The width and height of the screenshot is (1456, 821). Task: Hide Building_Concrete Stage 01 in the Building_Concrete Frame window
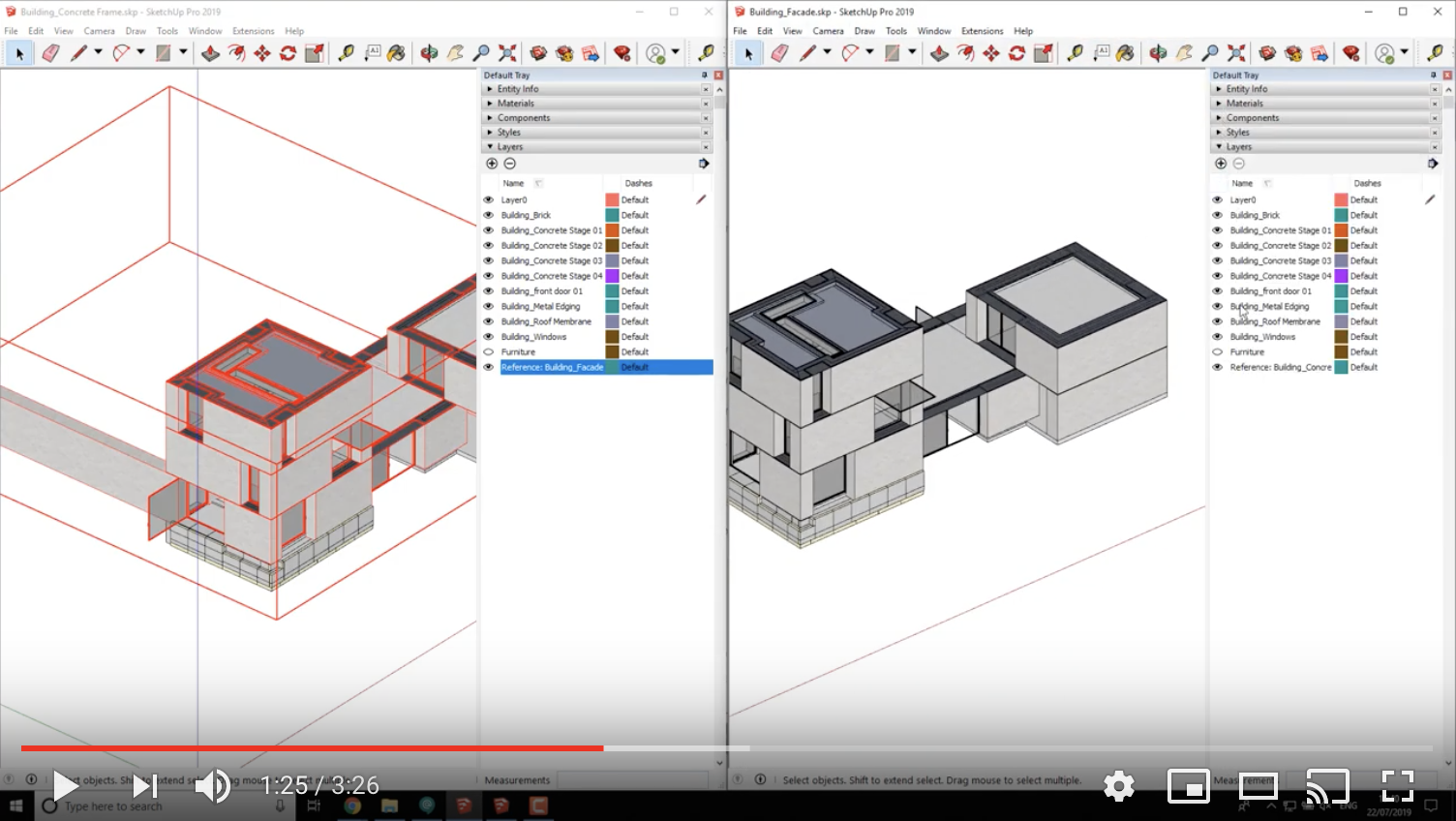(489, 230)
